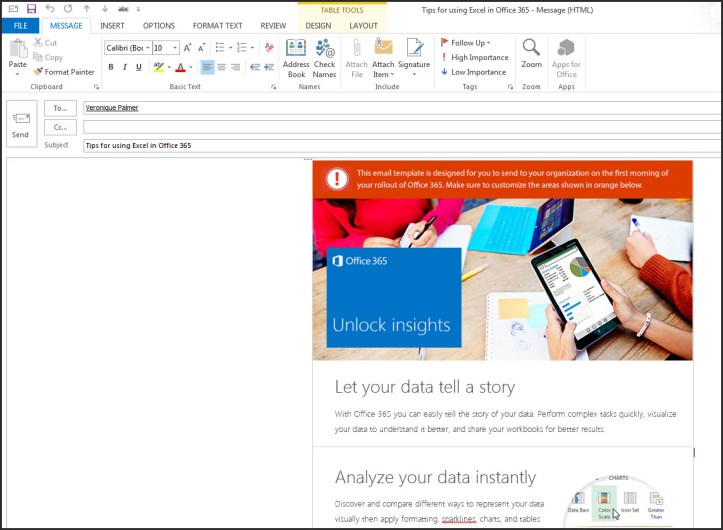The width and height of the screenshot is (723, 530).
Task: Toggle Underline formatting
Action: (139, 67)
